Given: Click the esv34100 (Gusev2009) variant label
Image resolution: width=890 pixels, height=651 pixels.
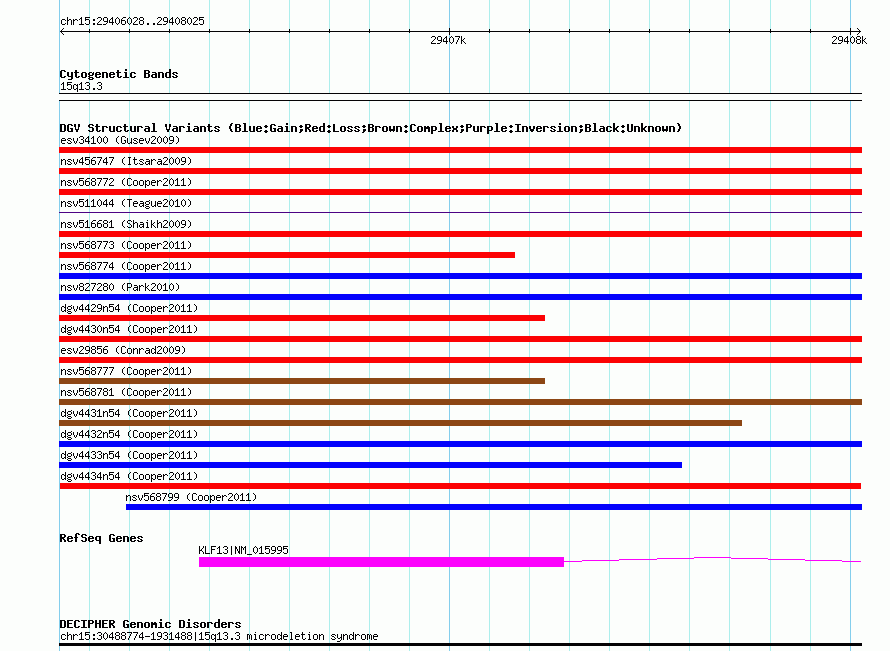Looking at the screenshot, I should 120,140.
